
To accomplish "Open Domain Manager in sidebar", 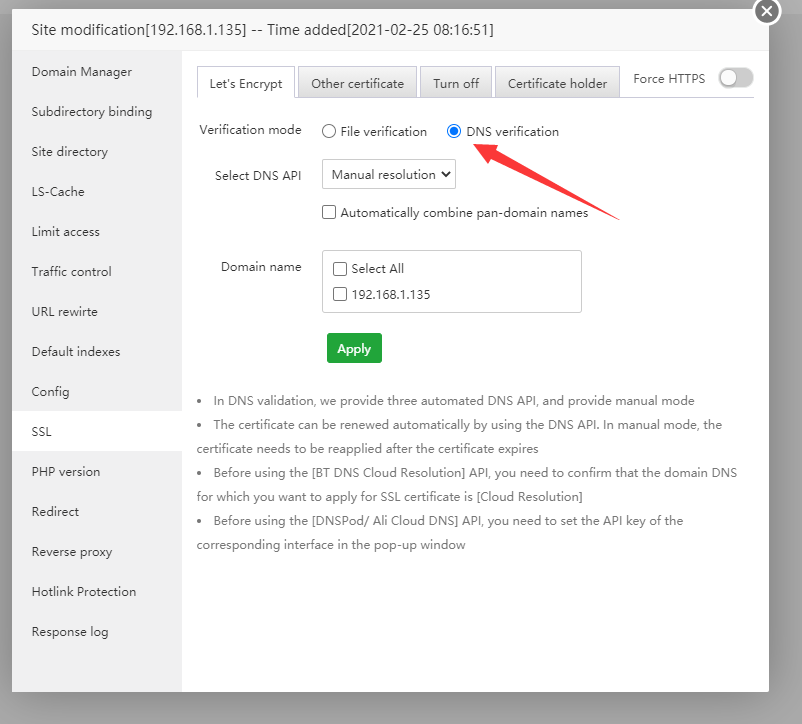I will (x=97, y=72).
